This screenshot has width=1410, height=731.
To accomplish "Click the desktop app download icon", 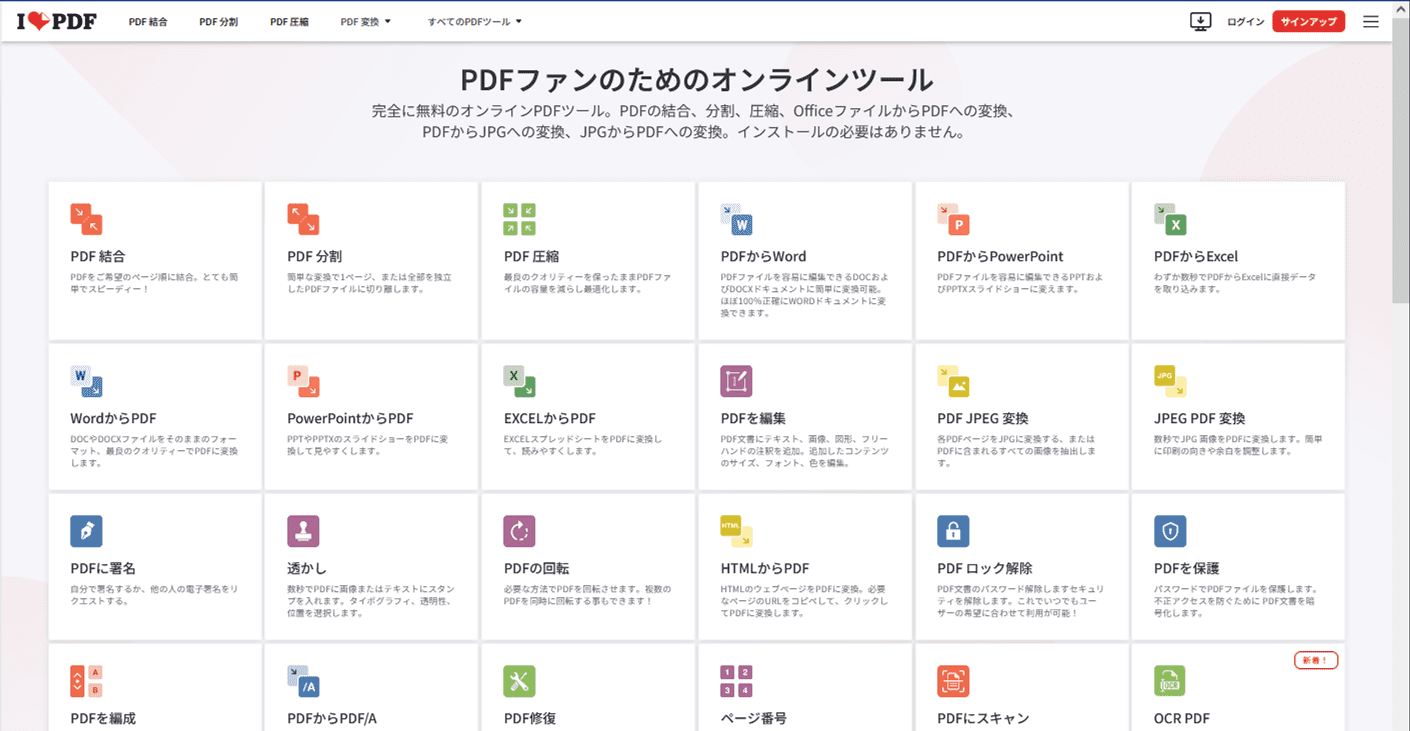I will tap(1201, 22).
